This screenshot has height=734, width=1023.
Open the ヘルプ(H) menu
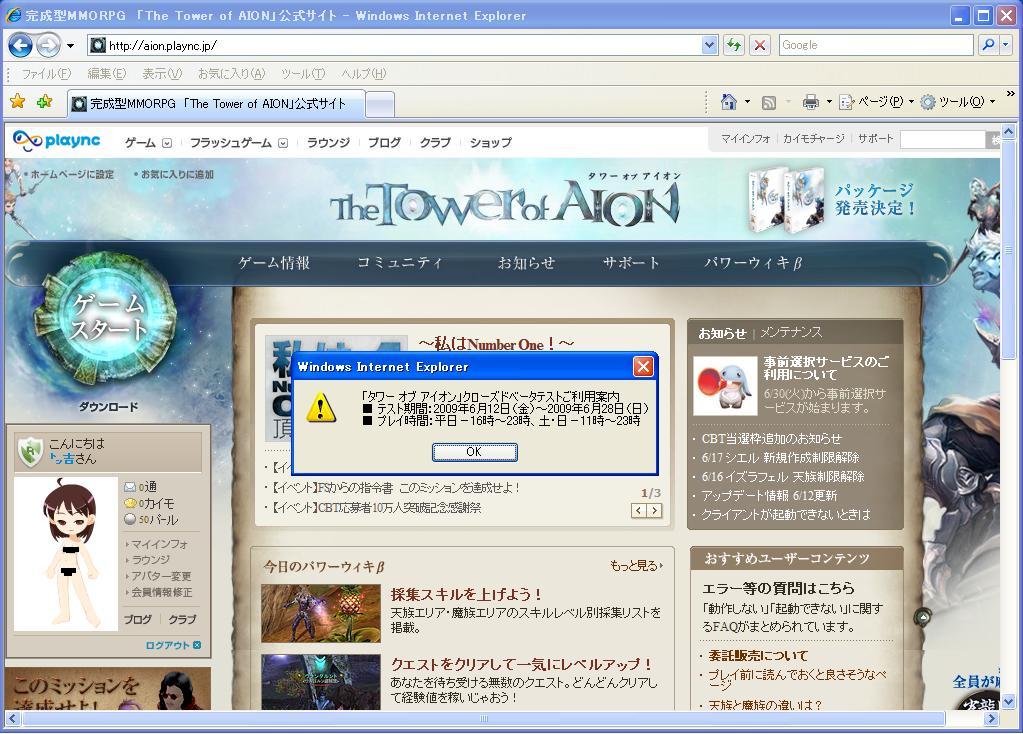tap(363, 74)
